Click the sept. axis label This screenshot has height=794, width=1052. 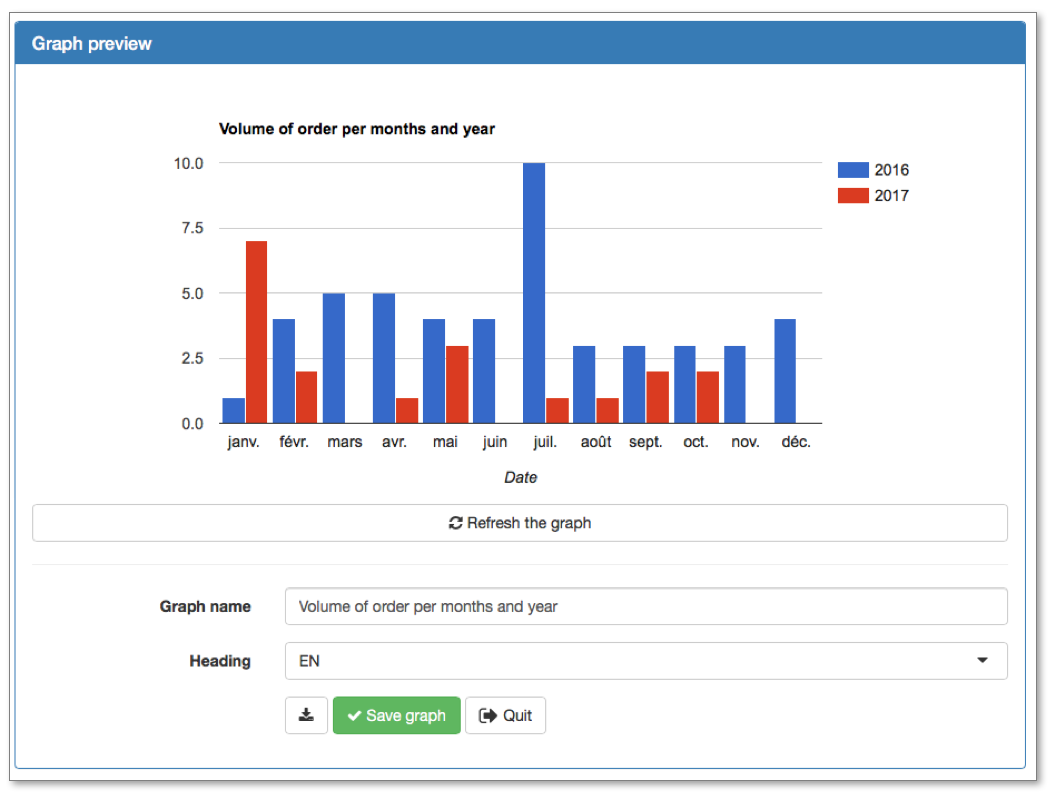645,442
